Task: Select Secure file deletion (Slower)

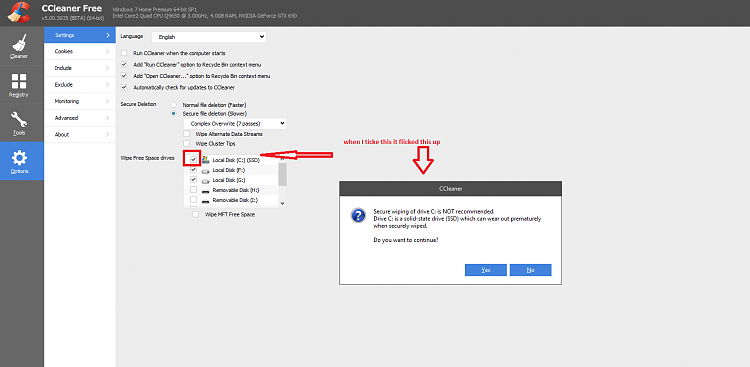Action: coord(174,114)
